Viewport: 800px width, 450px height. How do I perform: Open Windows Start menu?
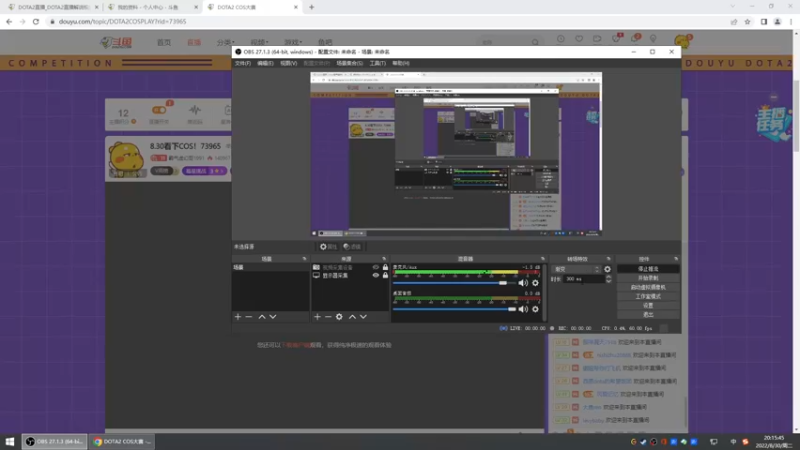click(x=10, y=441)
